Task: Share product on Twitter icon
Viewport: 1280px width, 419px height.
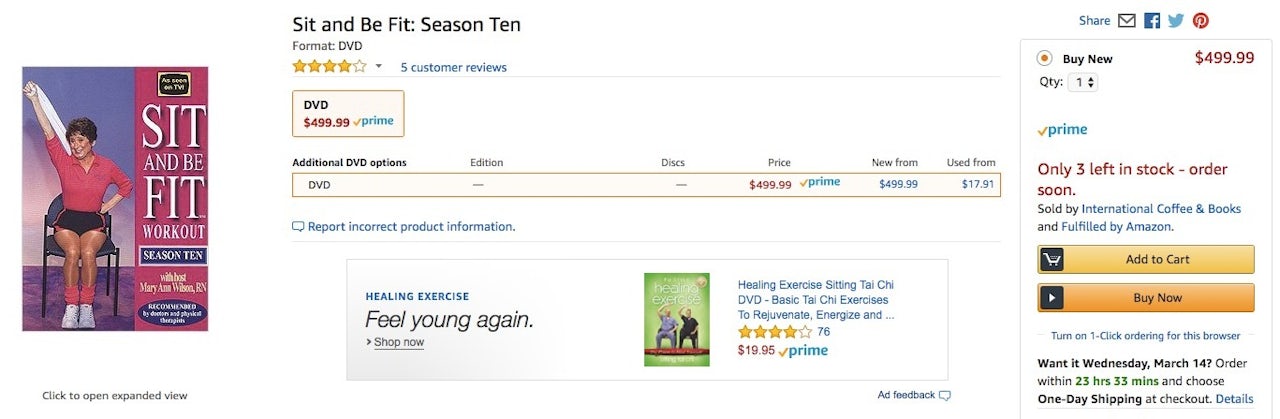Action: click(1176, 20)
